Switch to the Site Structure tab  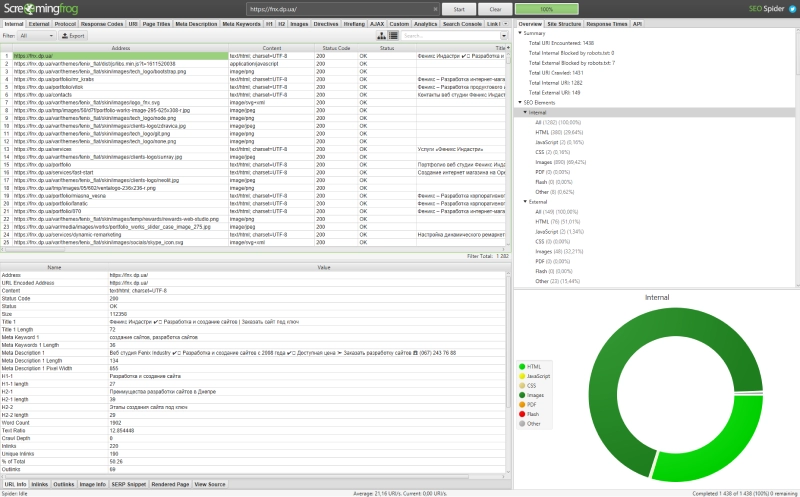pyautogui.click(x=565, y=22)
